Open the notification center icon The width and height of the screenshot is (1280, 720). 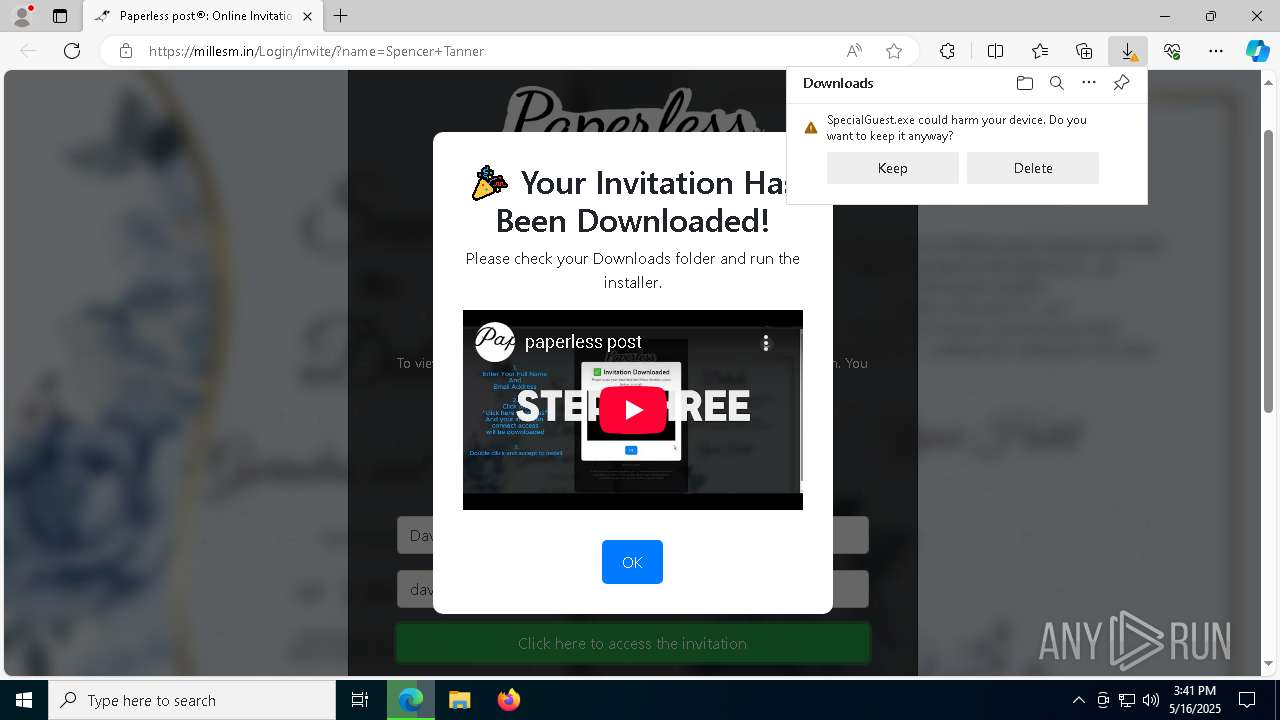point(1247,700)
